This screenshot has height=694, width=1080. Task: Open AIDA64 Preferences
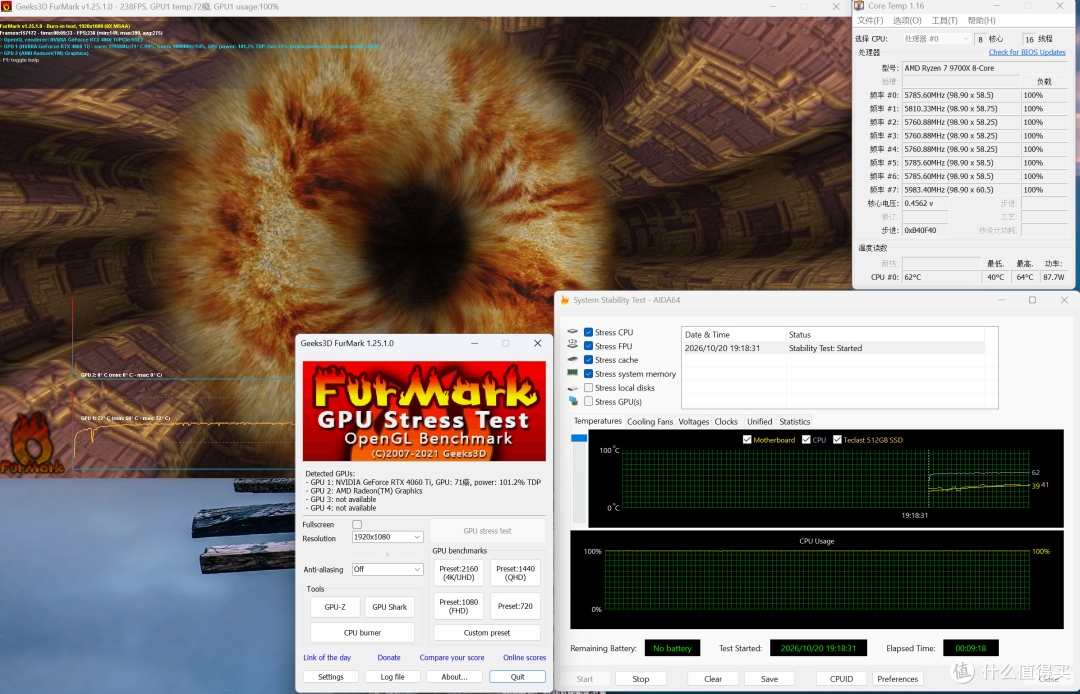coord(897,679)
